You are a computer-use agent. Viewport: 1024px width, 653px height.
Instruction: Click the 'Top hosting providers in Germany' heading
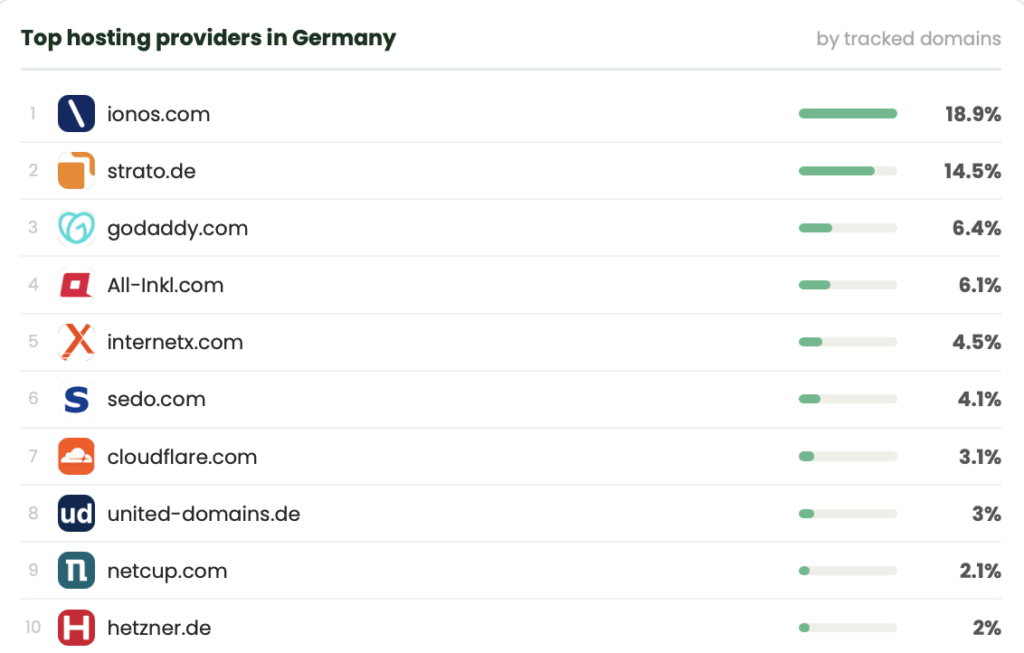point(208,38)
